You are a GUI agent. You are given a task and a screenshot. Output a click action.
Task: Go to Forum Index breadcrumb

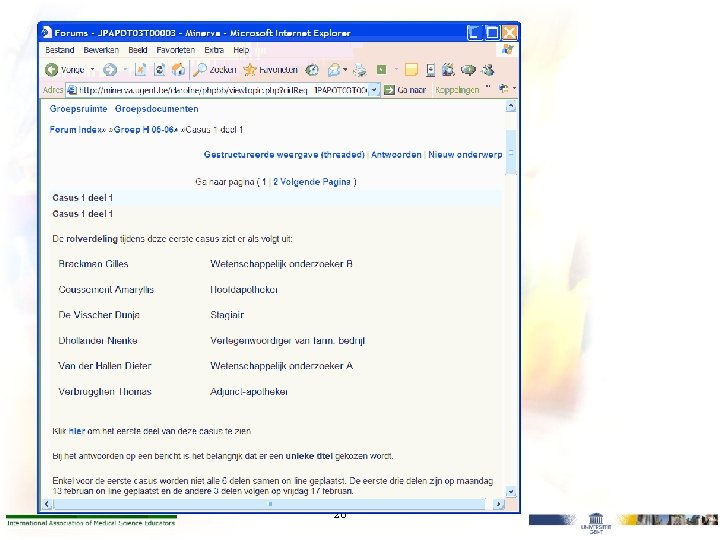click(x=75, y=129)
